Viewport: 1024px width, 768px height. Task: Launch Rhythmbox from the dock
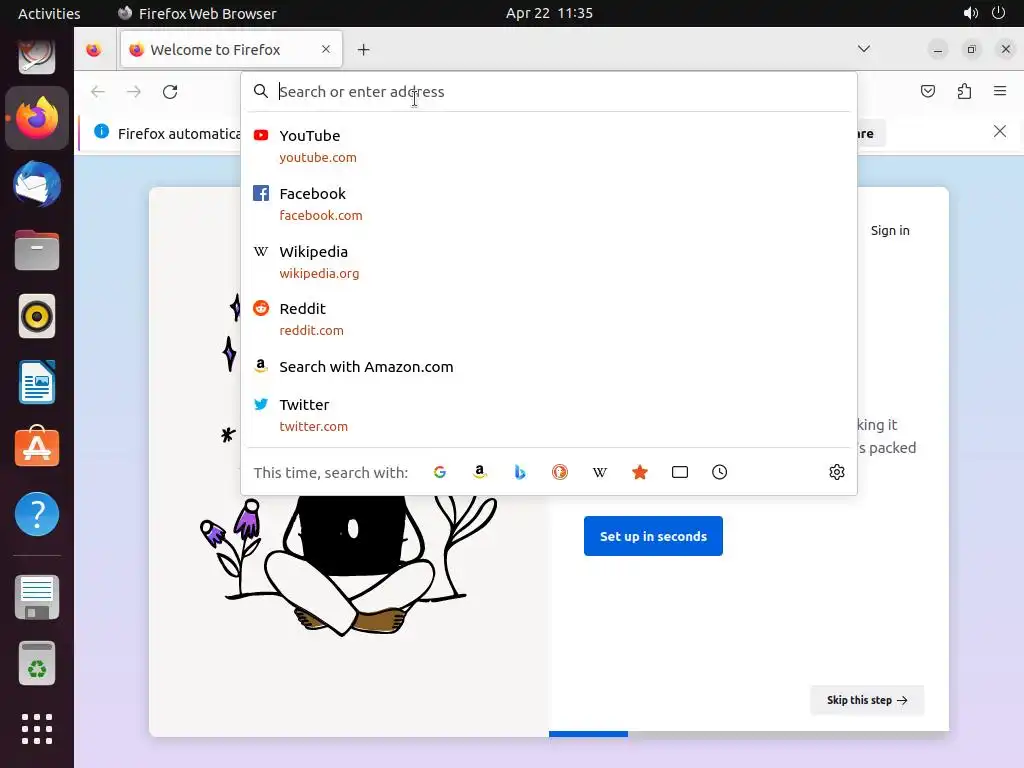[x=37, y=316]
